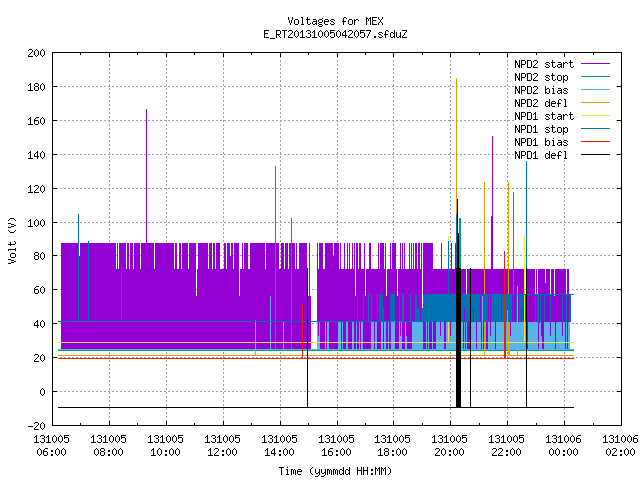Click the y-axis tick value 160
640x480 pixels.
pos(36,121)
